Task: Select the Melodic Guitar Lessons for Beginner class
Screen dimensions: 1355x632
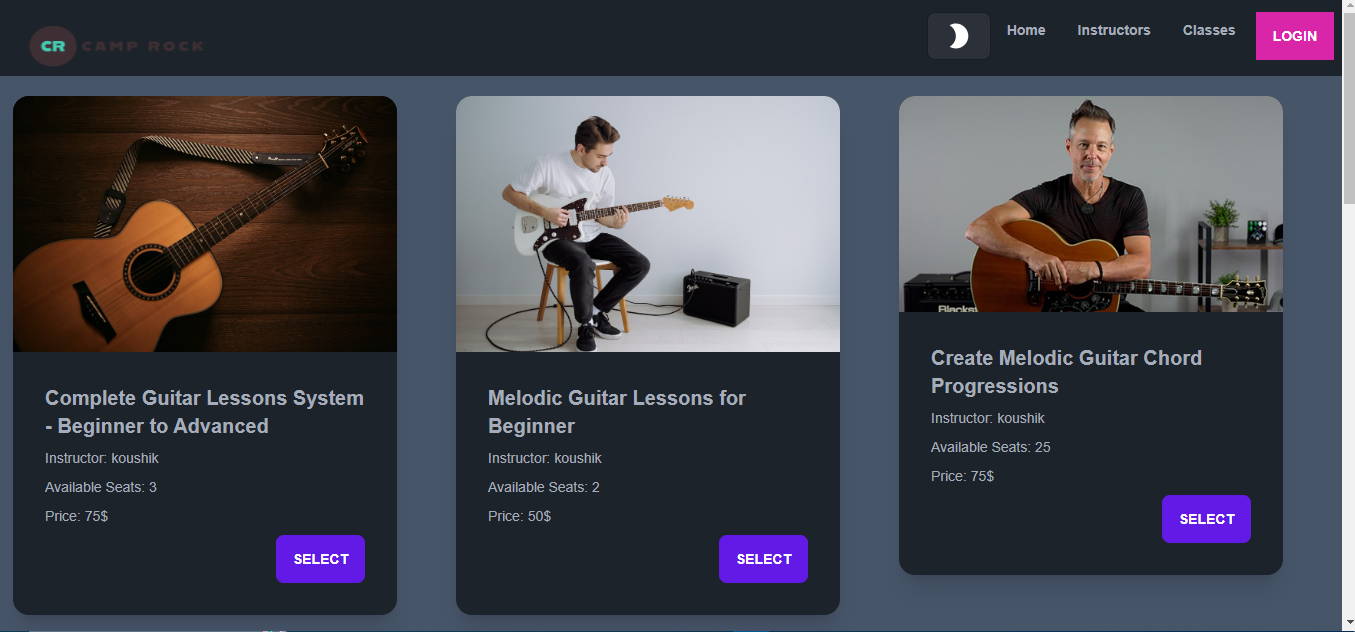Action: coord(763,559)
